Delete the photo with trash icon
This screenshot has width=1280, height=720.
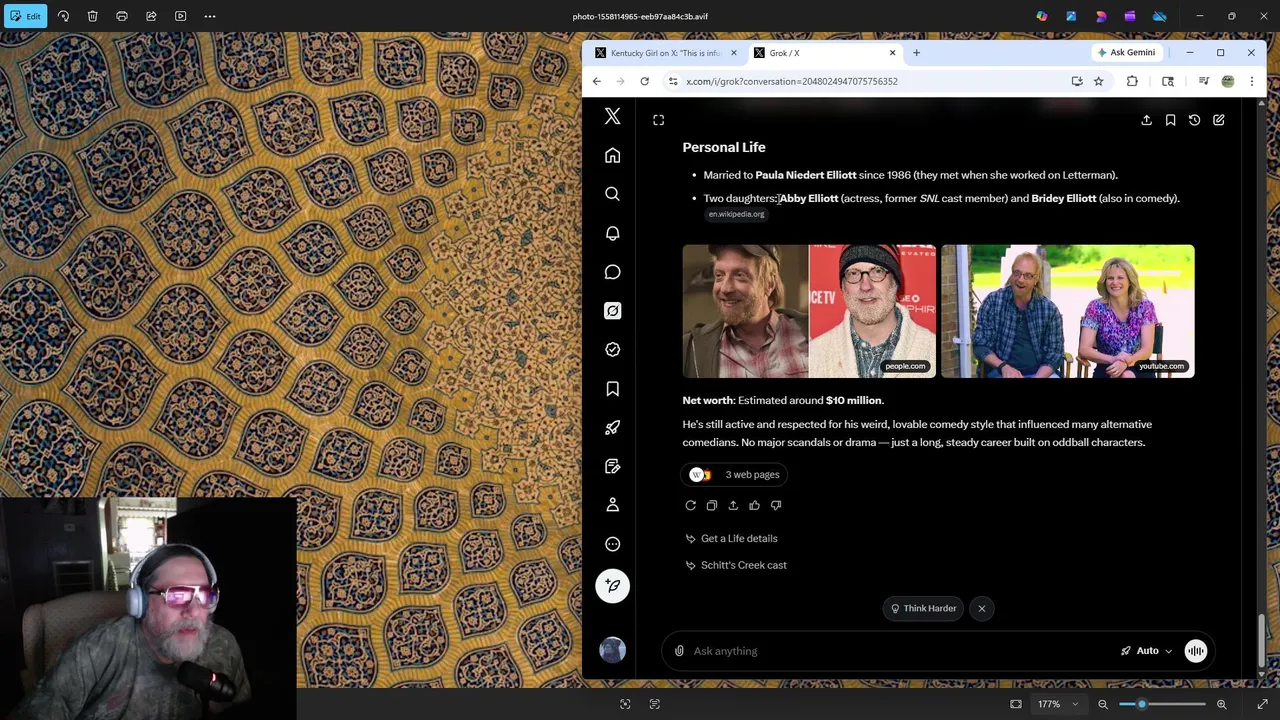(x=92, y=16)
